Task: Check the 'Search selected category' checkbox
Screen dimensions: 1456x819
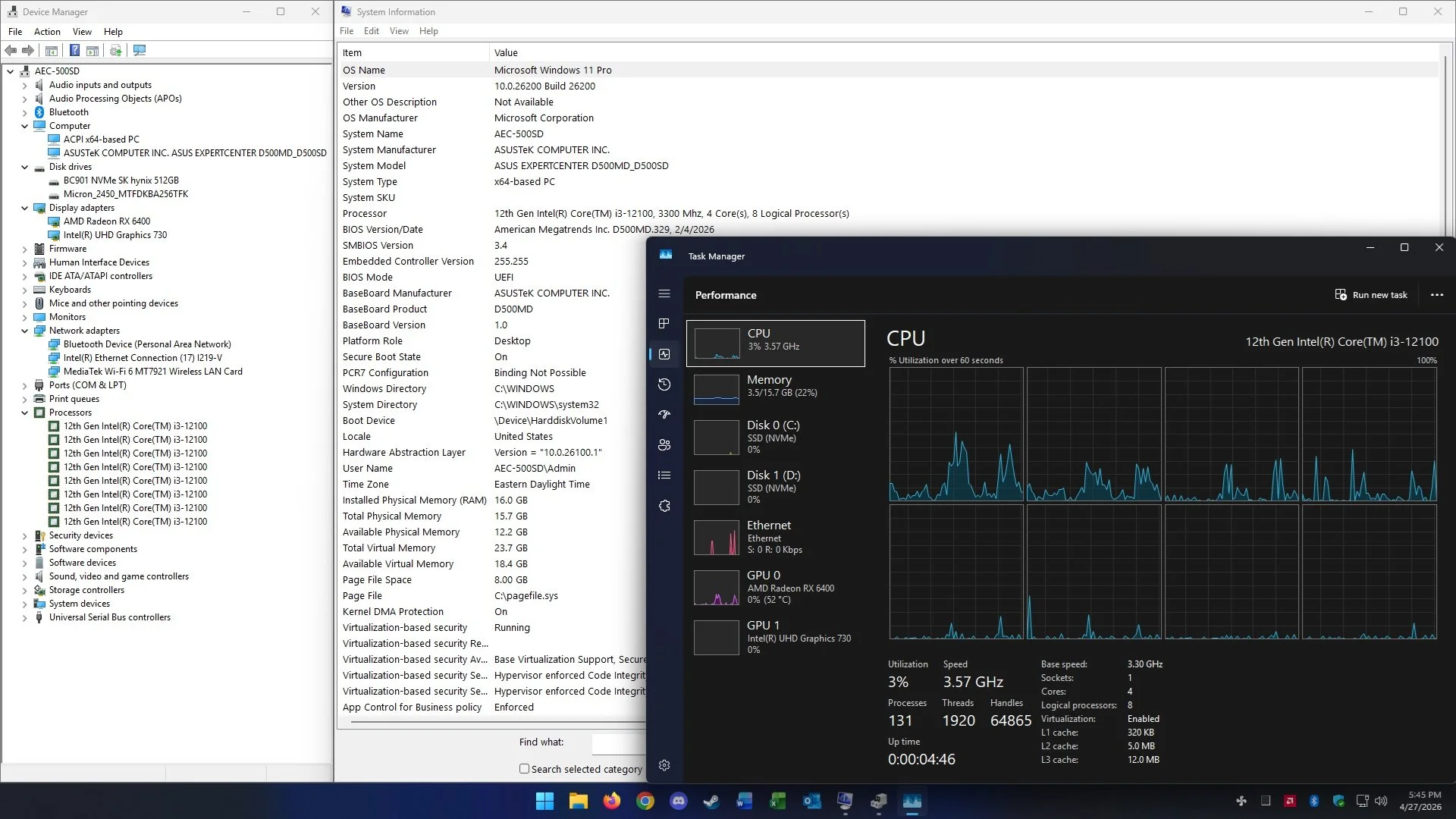Action: tap(524, 769)
